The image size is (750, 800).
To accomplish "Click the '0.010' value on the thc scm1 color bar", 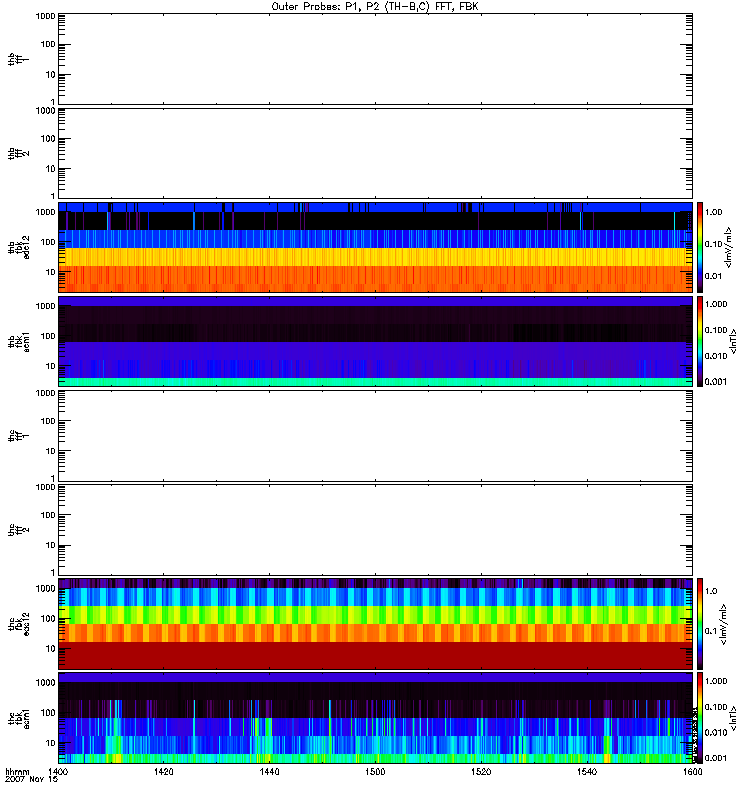I will point(716,733).
